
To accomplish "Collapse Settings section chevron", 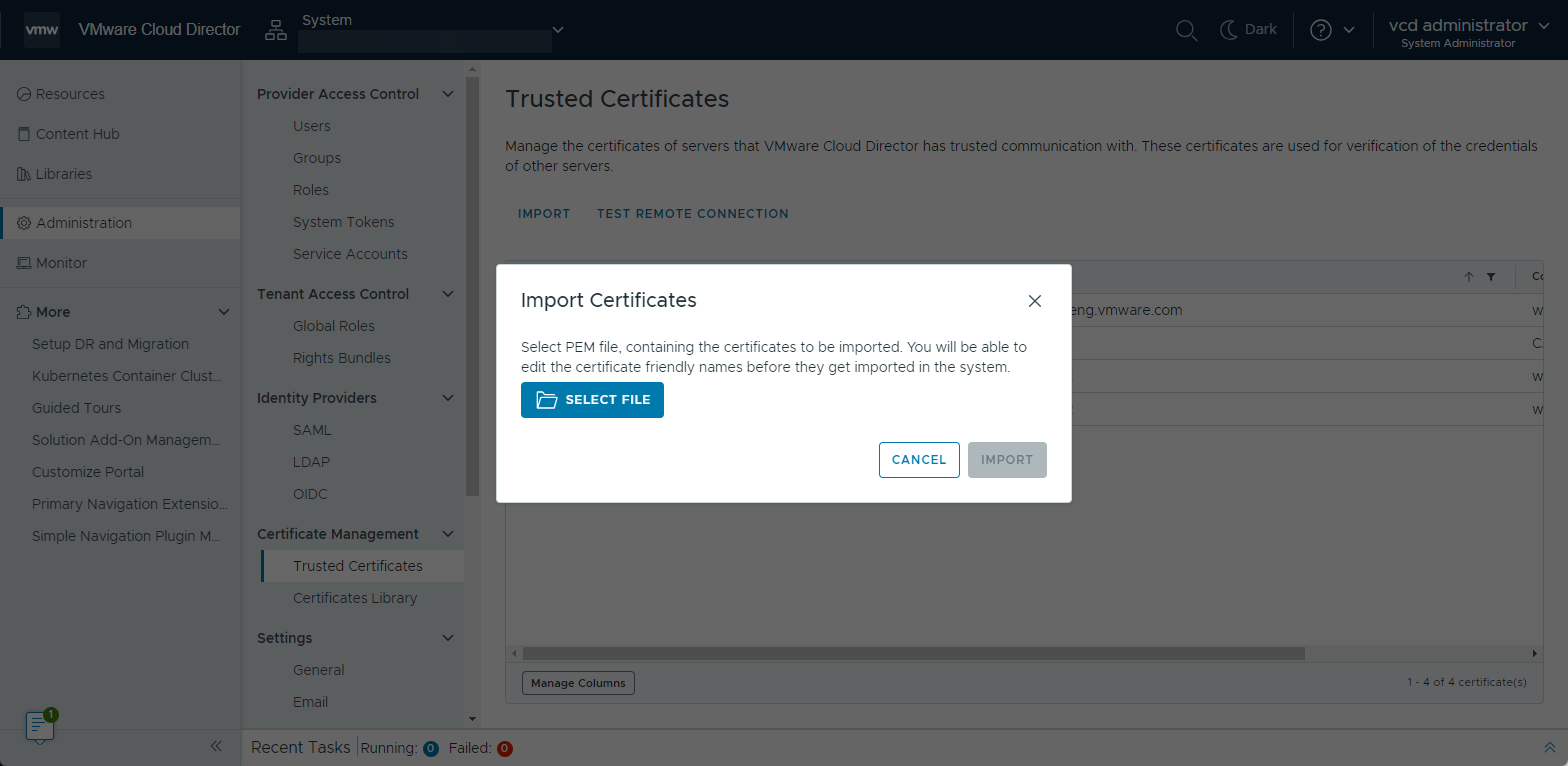I will (x=448, y=638).
